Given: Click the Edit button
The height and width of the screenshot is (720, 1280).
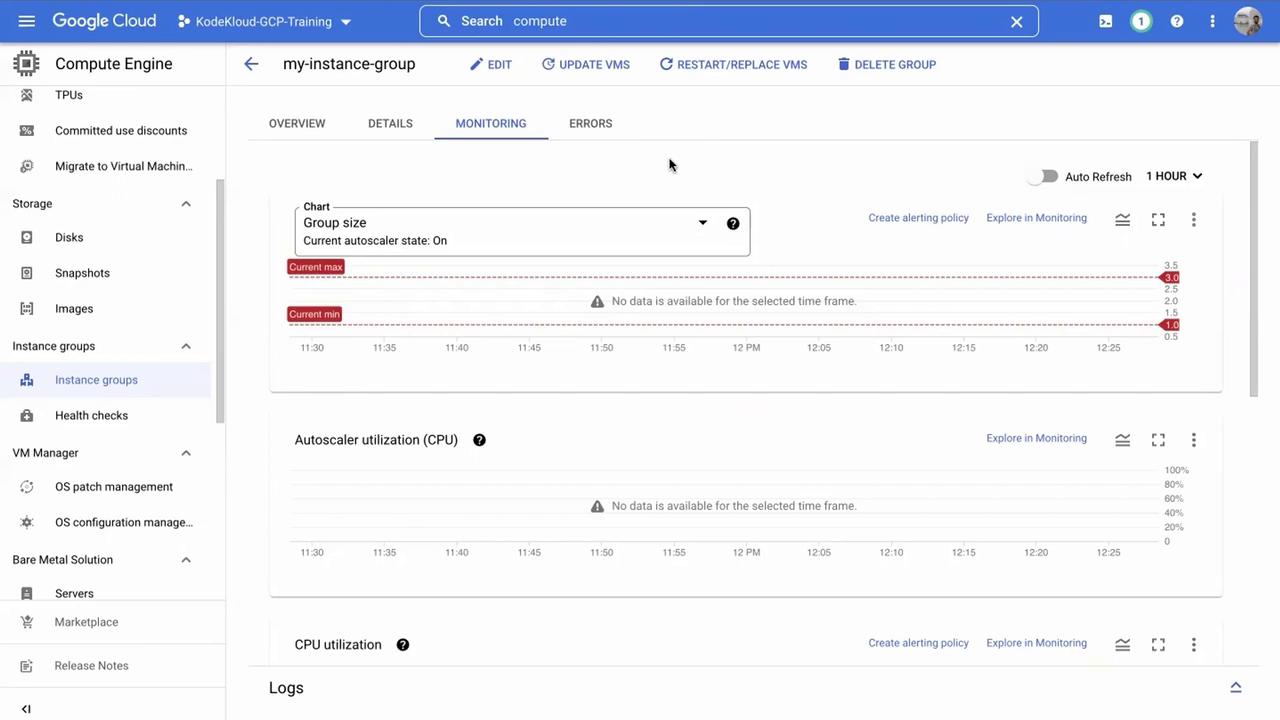Looking at the screenshot, I should 491,64.
